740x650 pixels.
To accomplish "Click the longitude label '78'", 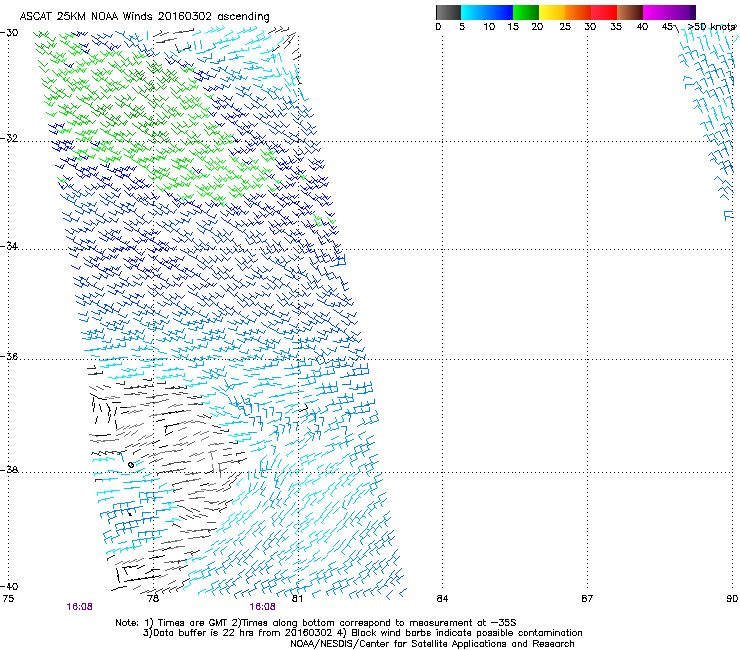I will 153,599.
